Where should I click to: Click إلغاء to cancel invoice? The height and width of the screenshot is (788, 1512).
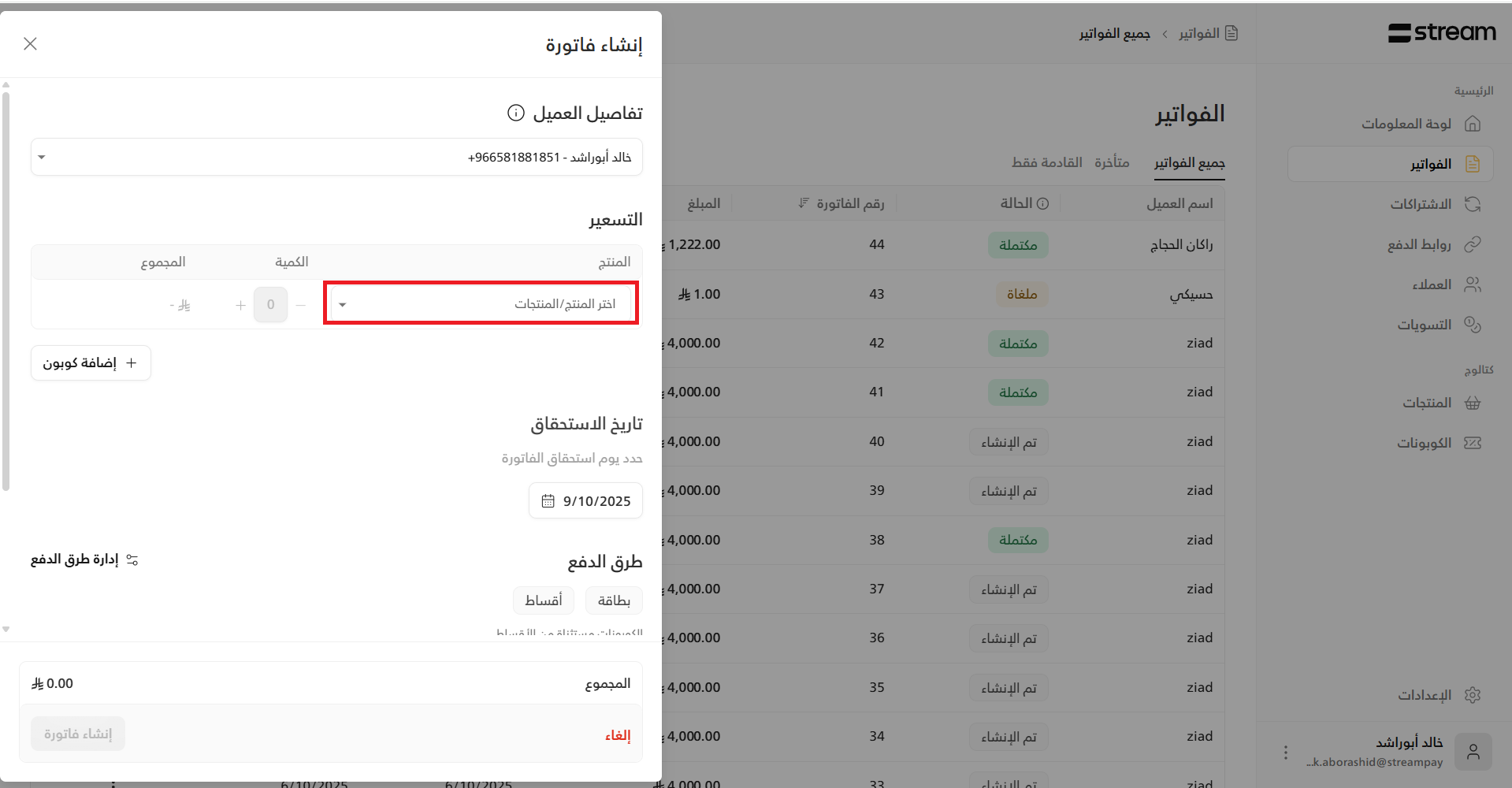point(617,735)
